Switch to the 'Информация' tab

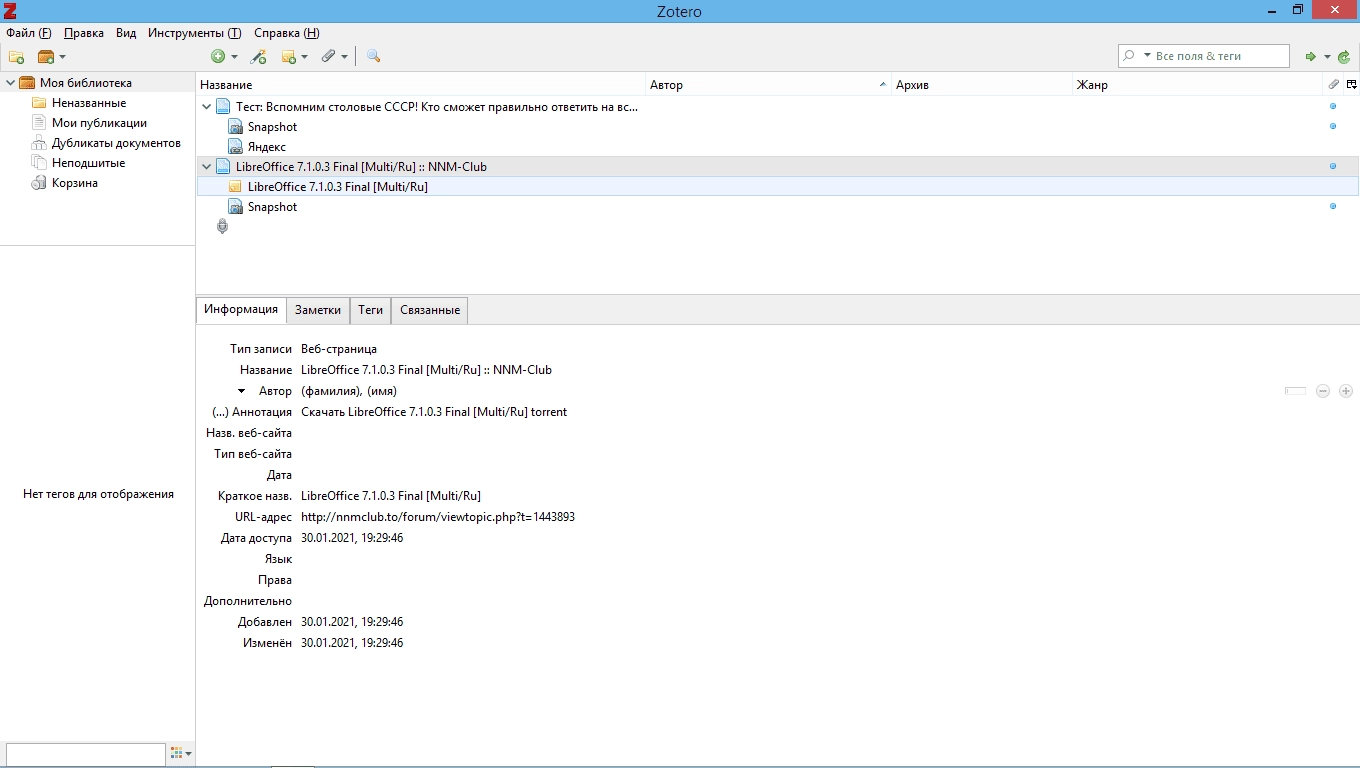click(241, 310)
